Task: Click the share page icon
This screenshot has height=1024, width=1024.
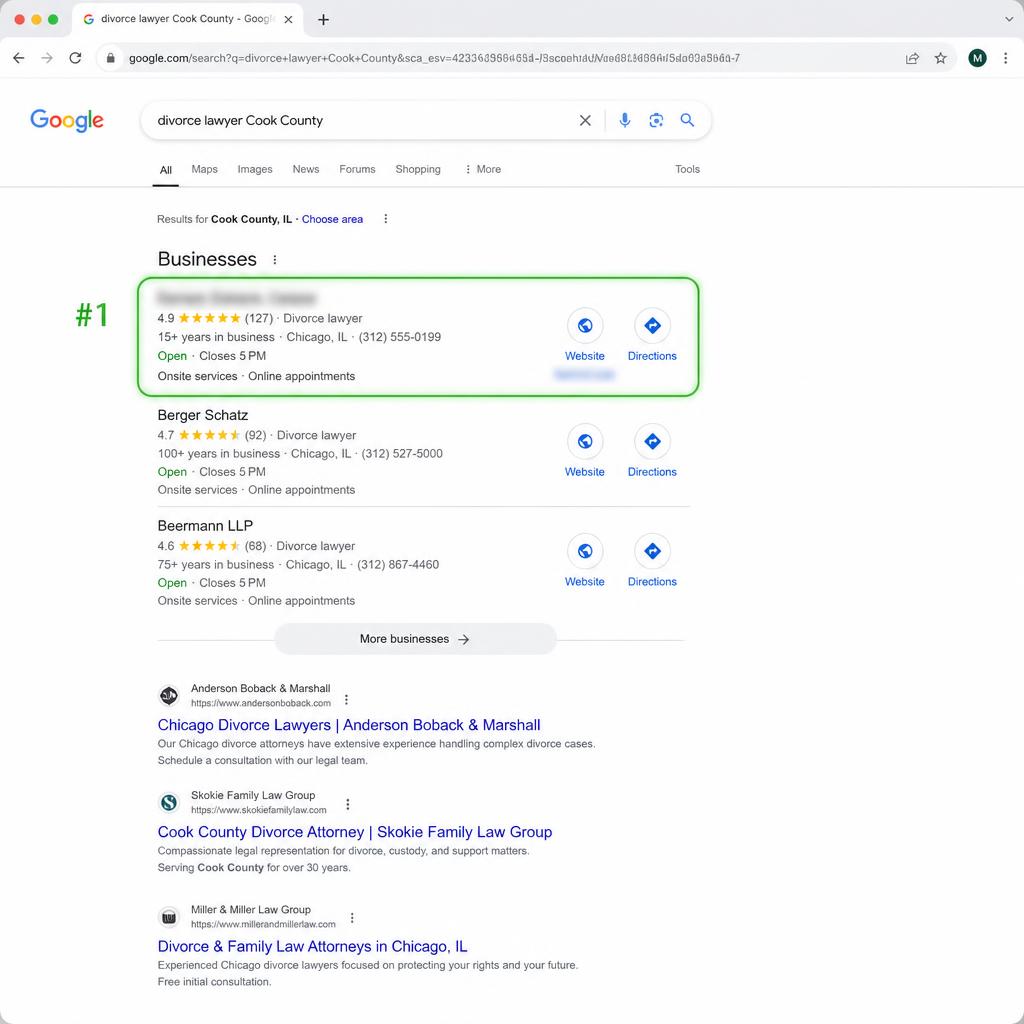Action: pos(912,58)
